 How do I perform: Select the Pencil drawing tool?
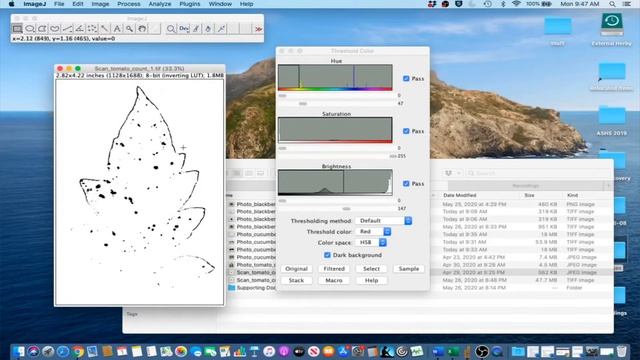196,29
